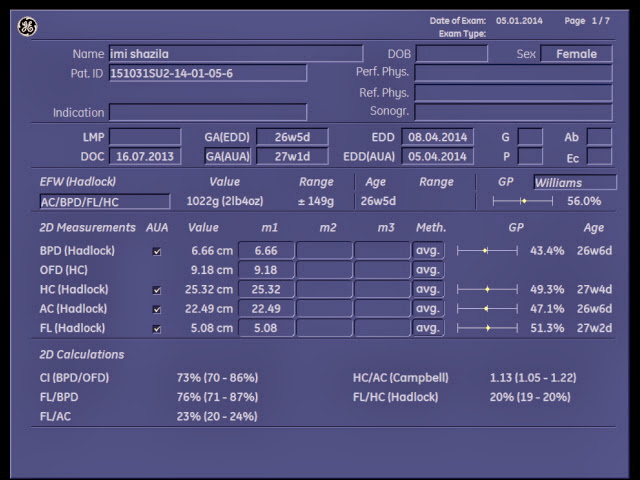Change the Sex field showing Female
Viewport: 640px width, 480px height.
point(576,53)
